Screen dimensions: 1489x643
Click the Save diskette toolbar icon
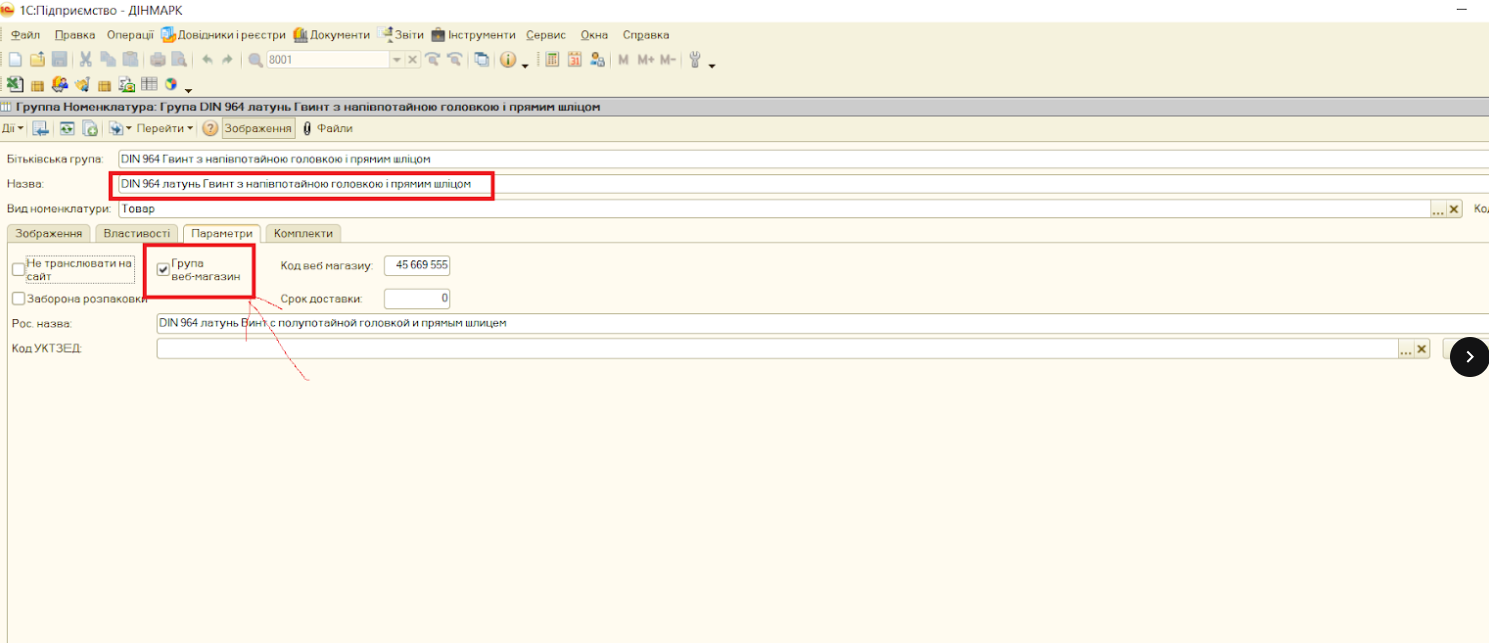(59, 60)
